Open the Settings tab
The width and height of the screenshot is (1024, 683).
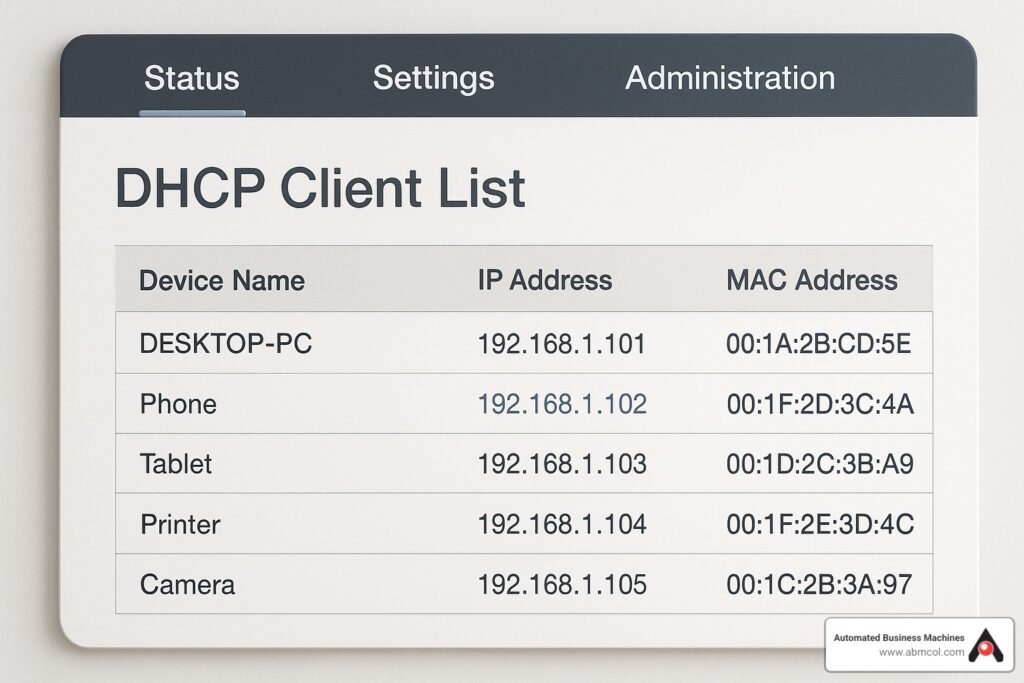coord(433,78)
